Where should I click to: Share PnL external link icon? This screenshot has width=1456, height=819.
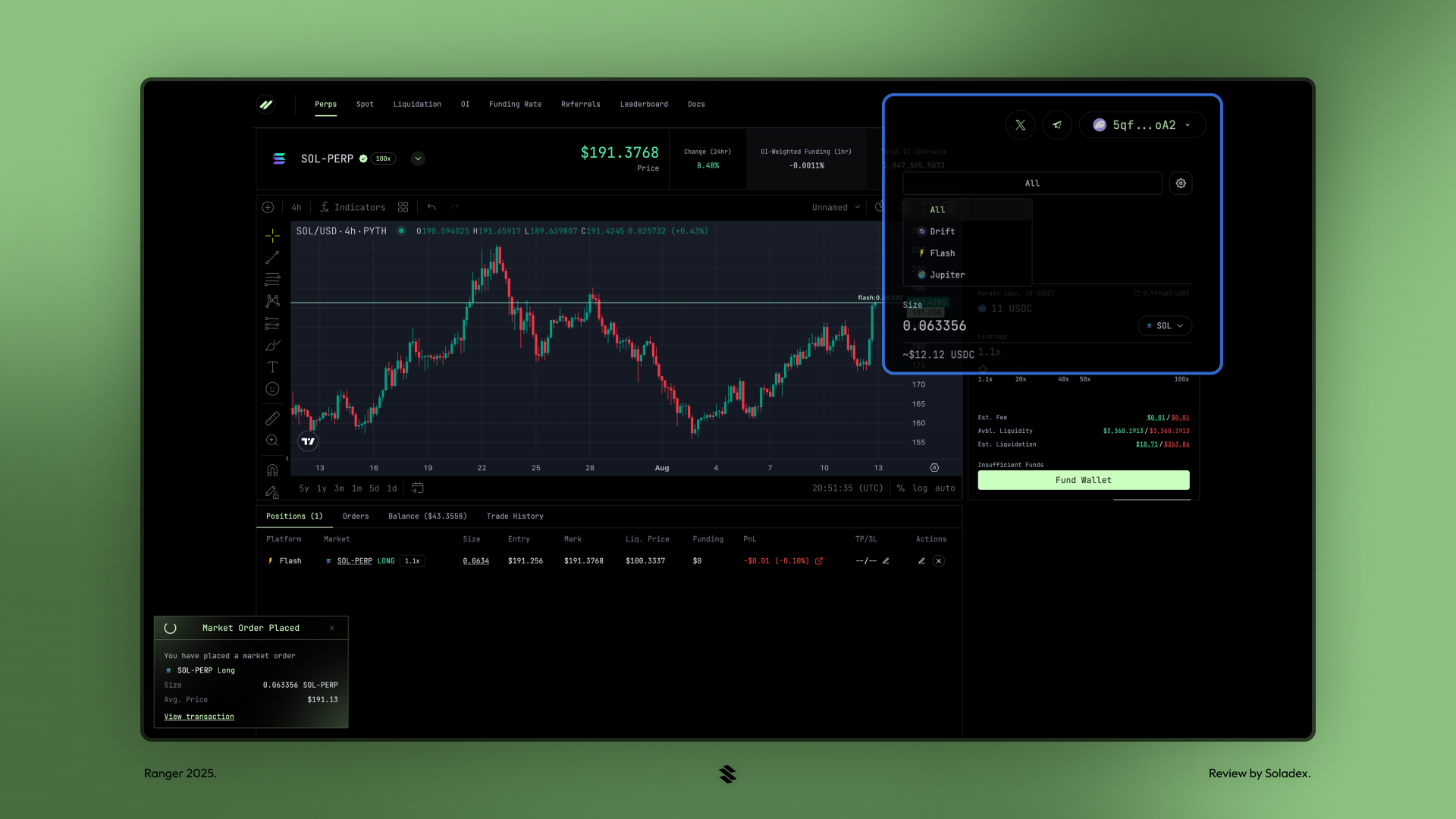click(819, 561)
